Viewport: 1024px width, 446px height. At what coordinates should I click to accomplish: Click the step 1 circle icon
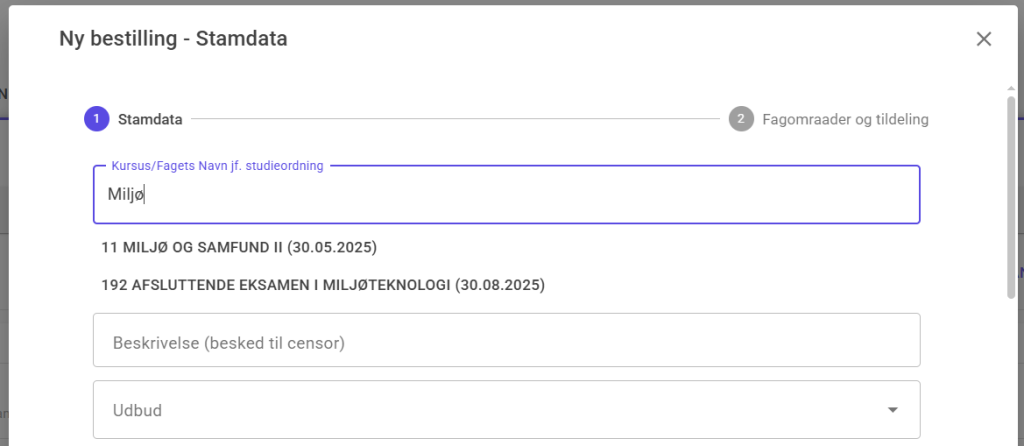(x=96, y=119)
